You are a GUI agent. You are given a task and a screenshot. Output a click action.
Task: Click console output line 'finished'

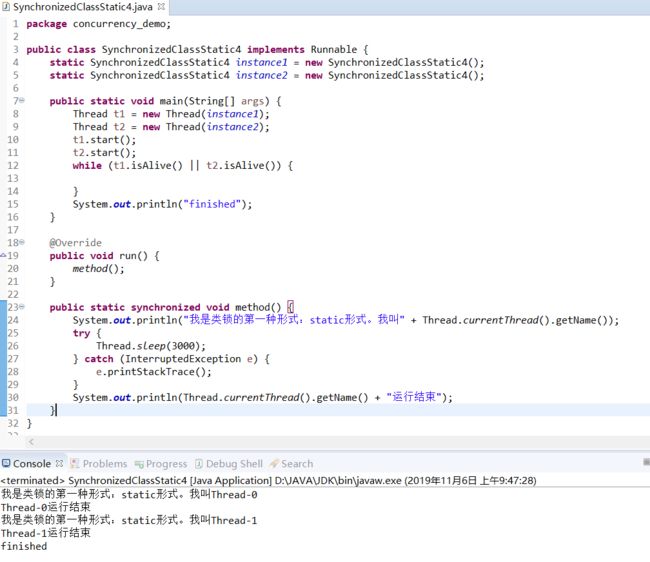tap(24, 546)
